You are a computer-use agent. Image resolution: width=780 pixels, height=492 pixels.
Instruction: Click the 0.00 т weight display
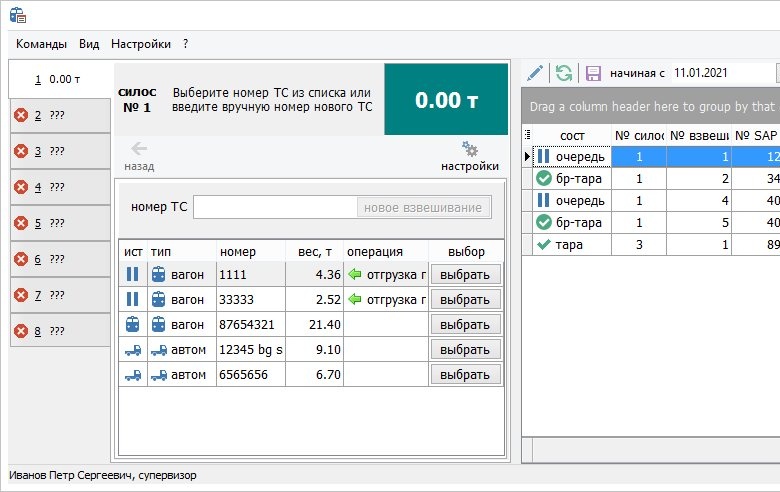[446, 99]
